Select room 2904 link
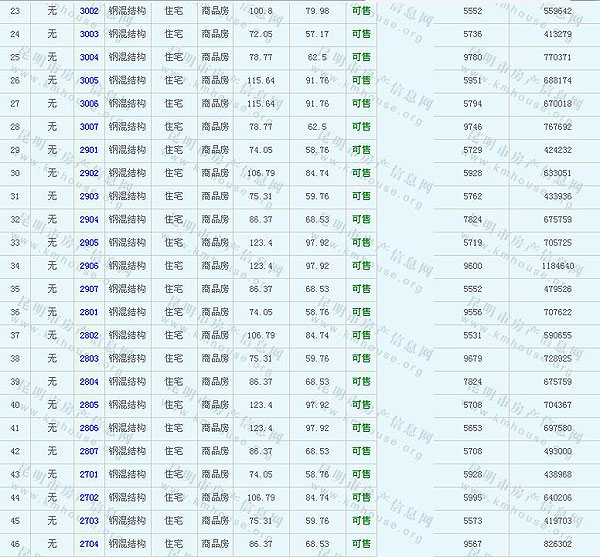600x557 pixels. (x=89, y=219)
